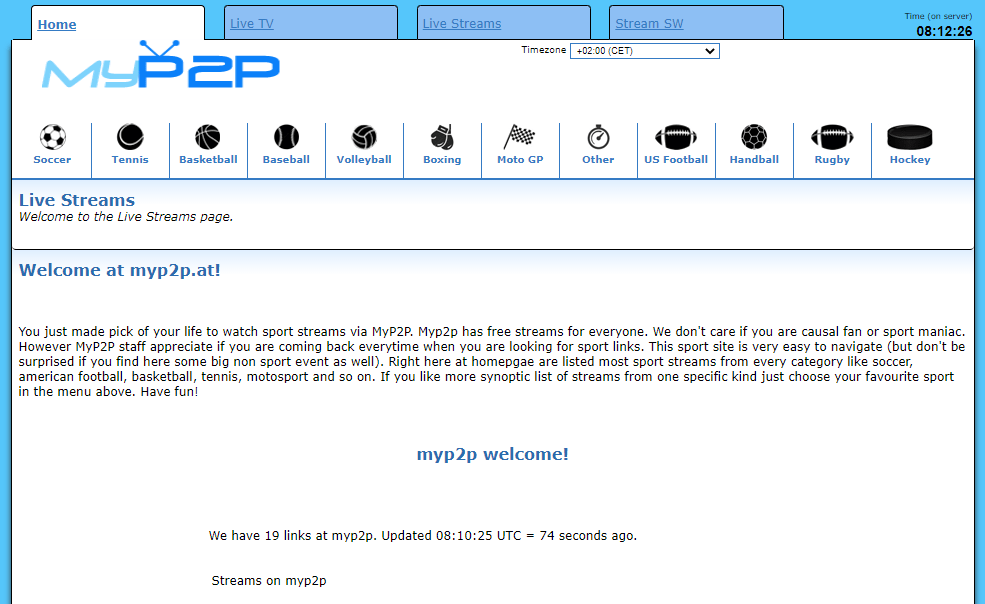Screen dimensions: 985x604
Task: Open Boxing gloves icon
Action: coord(442,137)
